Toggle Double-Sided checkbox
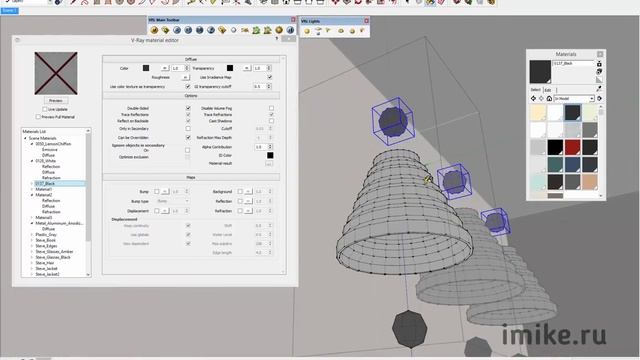This screenshot has height=360, width=640. tap(188, 108)
